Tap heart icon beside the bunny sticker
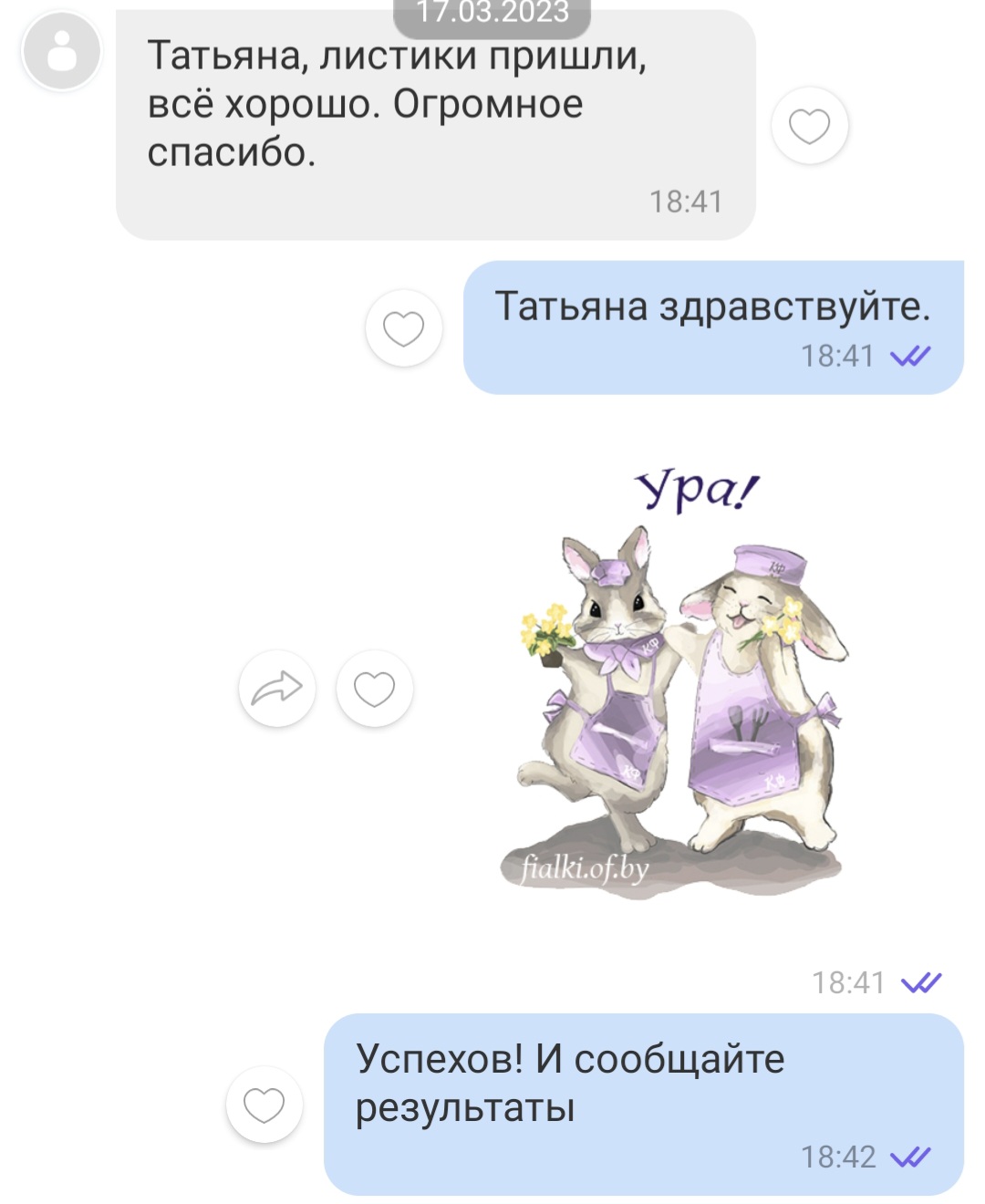 point(374,689)
